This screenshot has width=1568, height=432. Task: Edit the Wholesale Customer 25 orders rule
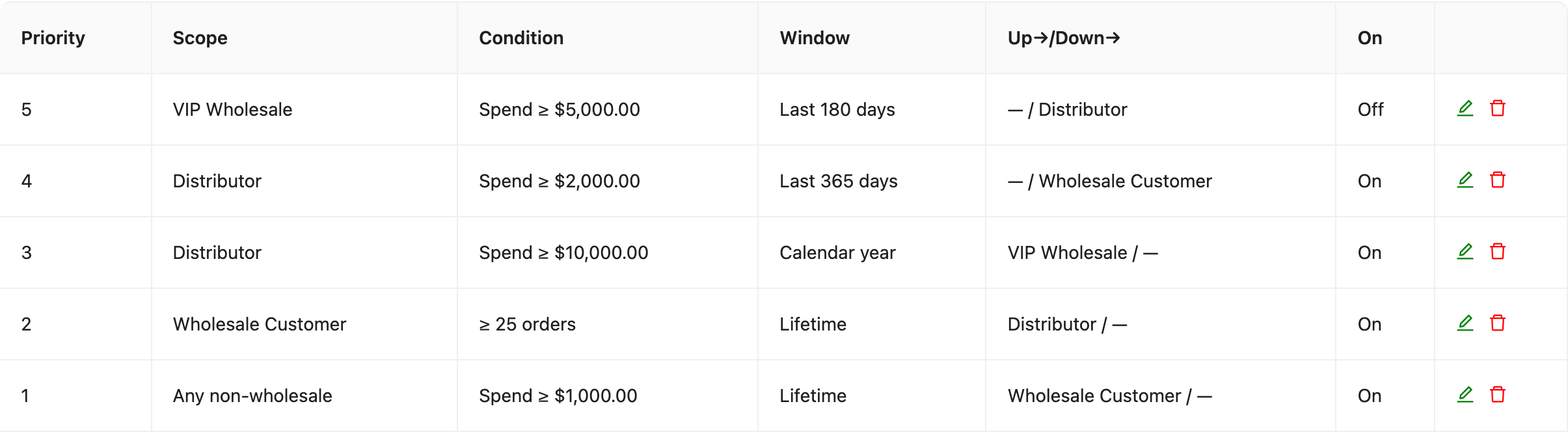(x=1465, y=323)
